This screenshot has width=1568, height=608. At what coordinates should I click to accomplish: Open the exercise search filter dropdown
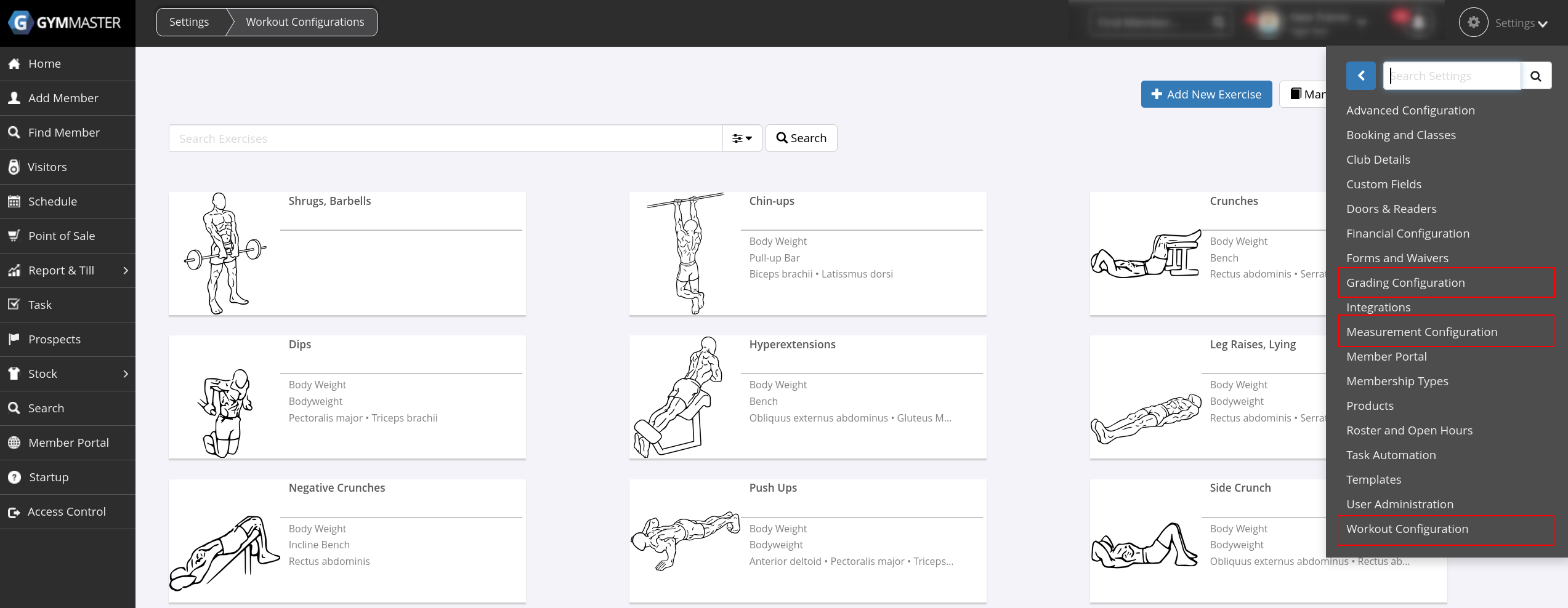pyautogui.click(x=742, y=138)
